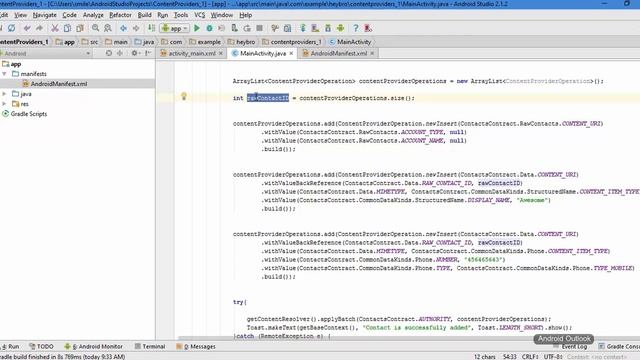Click the Help question mark icon
The width and height of the screenshot is (640, 360).
[356, 28]
